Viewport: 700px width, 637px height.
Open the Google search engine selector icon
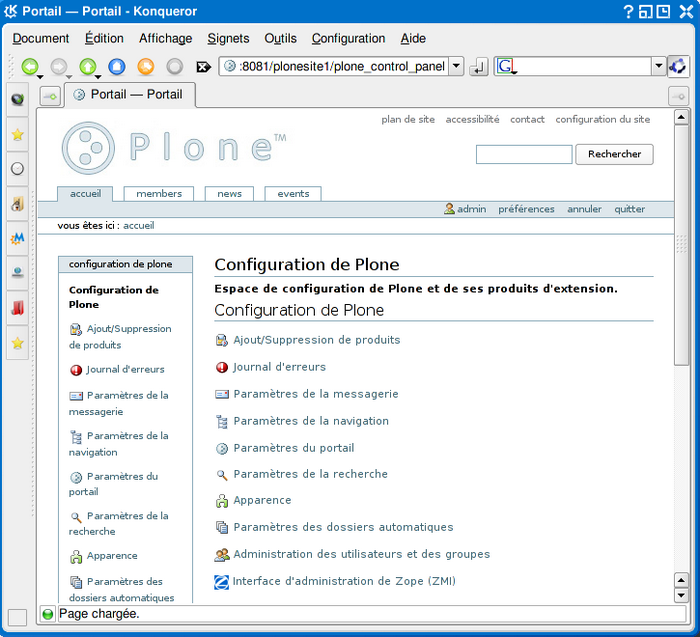(x=506, y=67)
